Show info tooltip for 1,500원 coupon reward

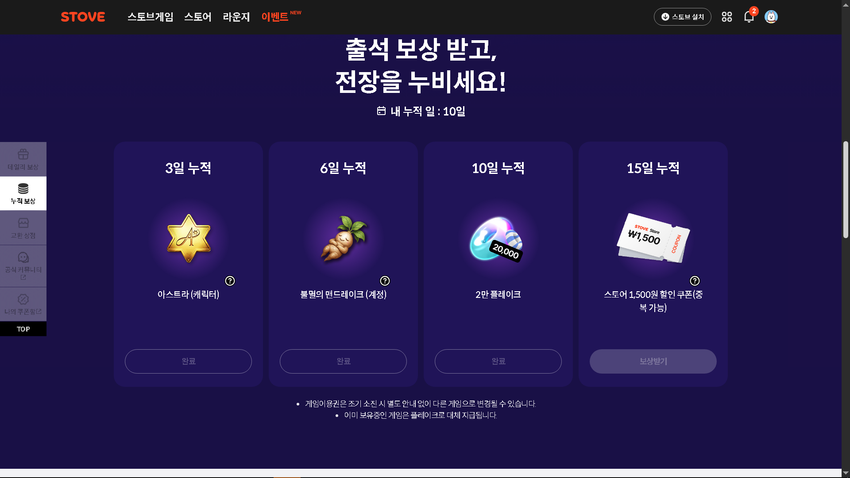pyautogui.click(x=694, y=281)
